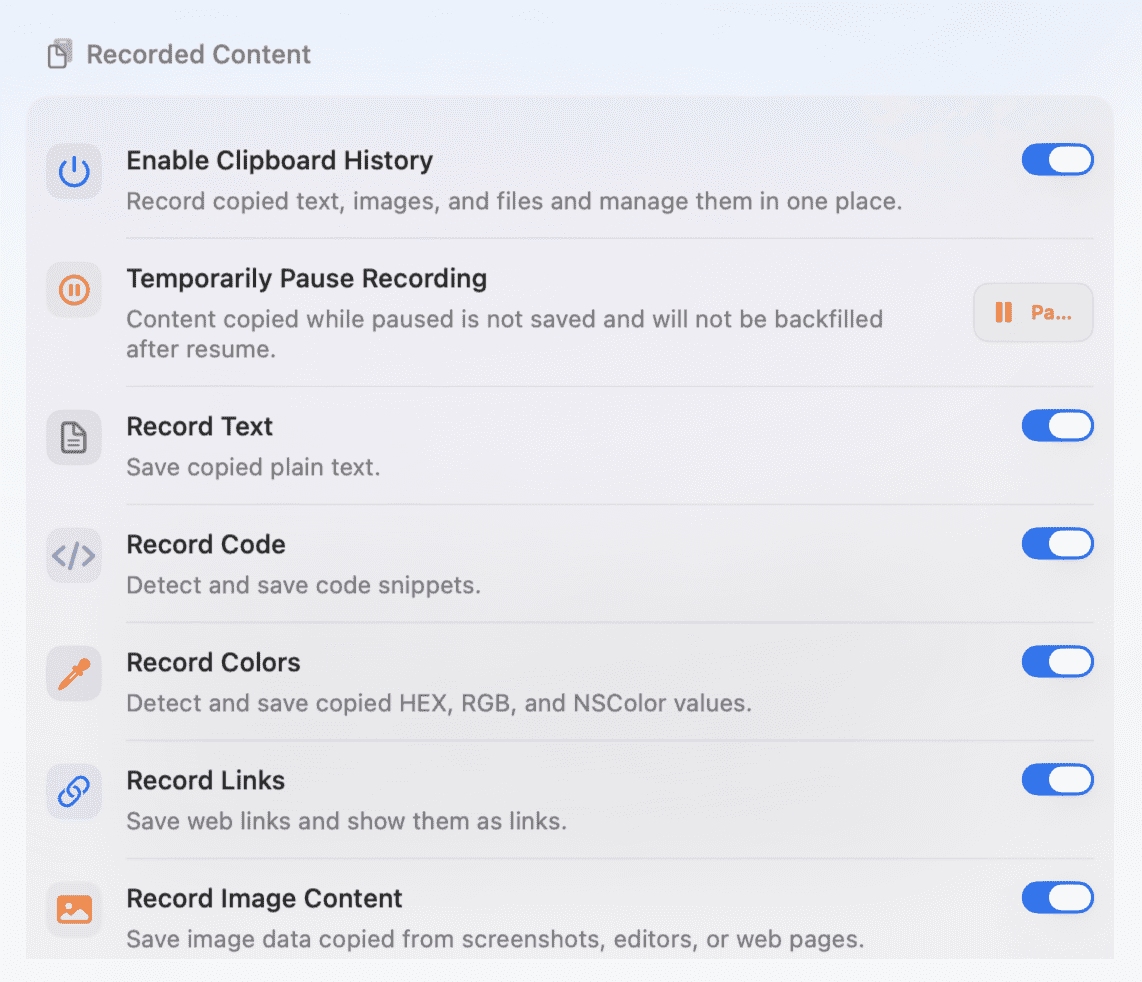Disable the Enable Clipboard History switch
1142x982 pixels.
[1058, 160]
